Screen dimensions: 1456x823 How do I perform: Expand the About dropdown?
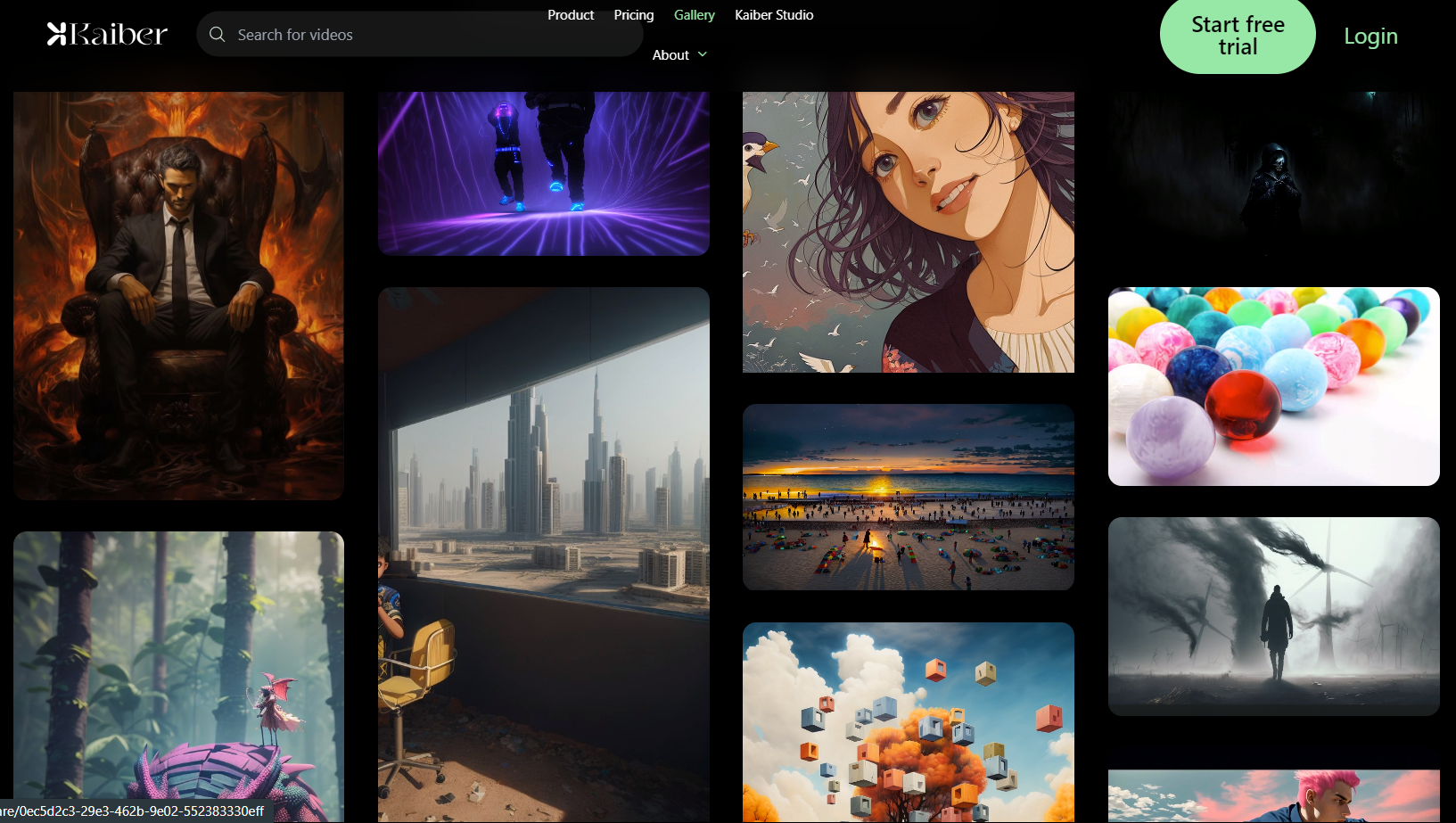click(671, 55)
